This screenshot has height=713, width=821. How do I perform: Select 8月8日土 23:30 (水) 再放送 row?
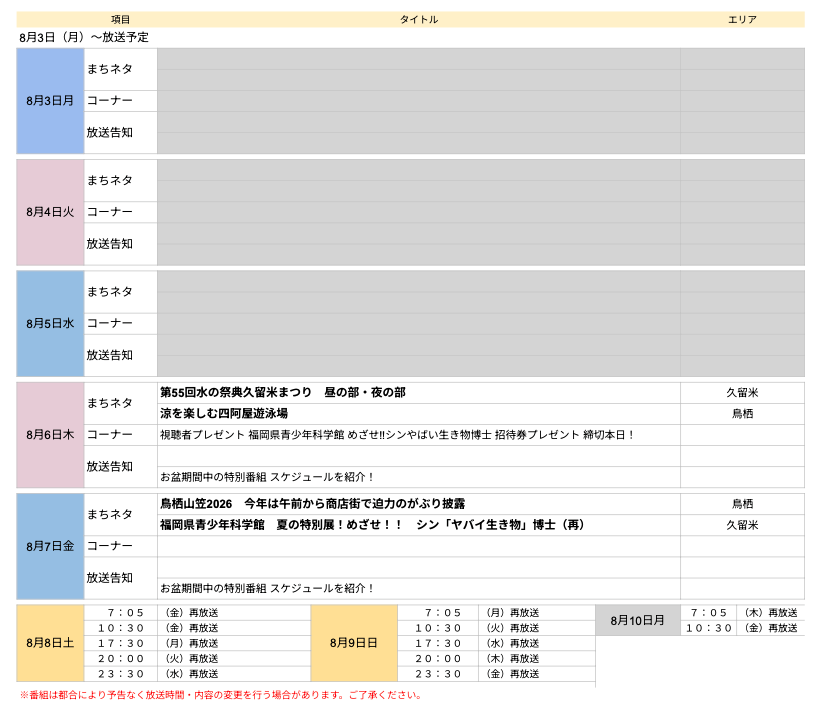click(197, 674)
